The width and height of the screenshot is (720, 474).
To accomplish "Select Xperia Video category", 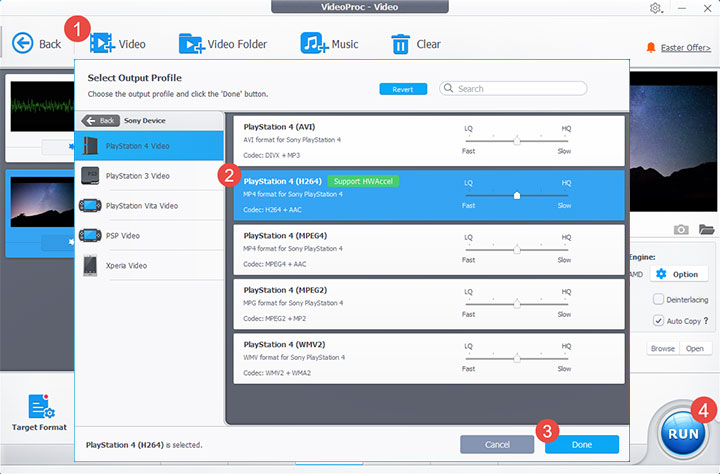I will 149,265.
